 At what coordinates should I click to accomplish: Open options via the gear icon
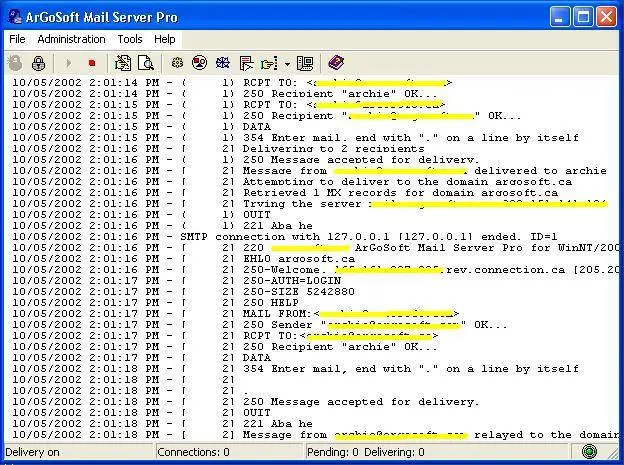[x=177, y=63]
